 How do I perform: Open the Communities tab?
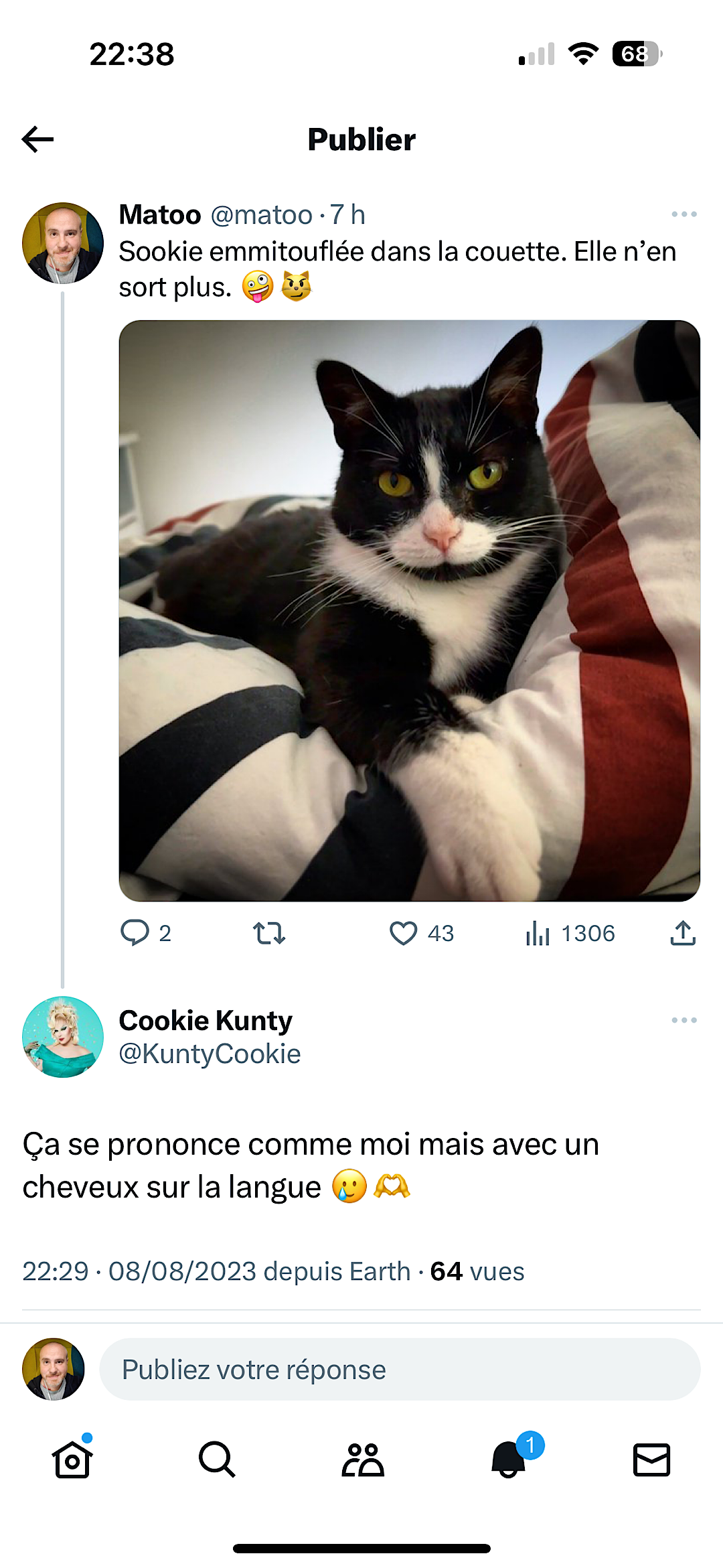[x=362, y=1459]
